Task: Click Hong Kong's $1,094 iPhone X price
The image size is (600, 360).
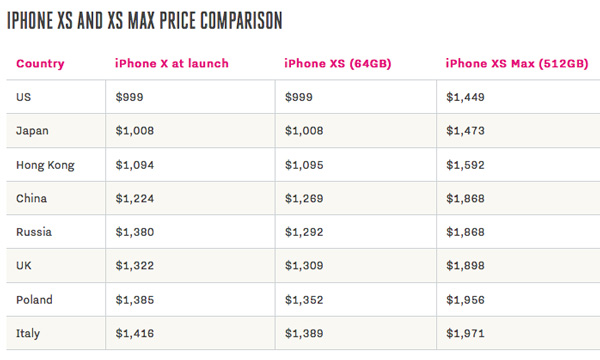Action: click(135, 165)
